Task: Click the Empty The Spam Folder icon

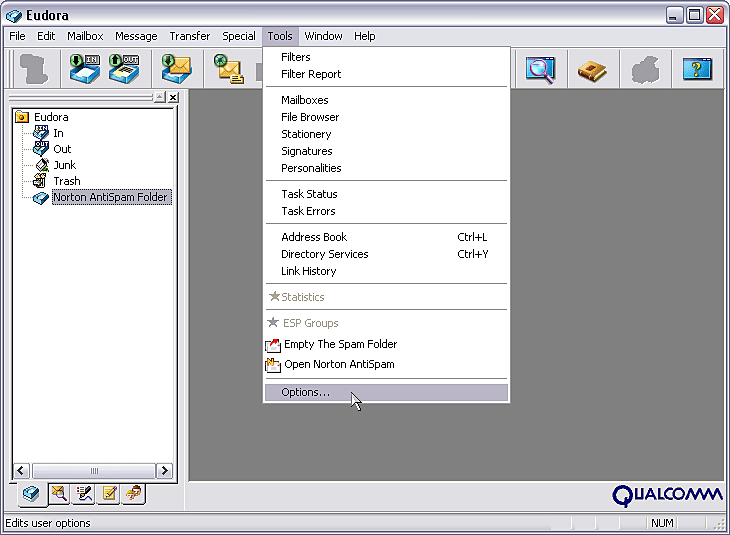Action: (273, 345)
